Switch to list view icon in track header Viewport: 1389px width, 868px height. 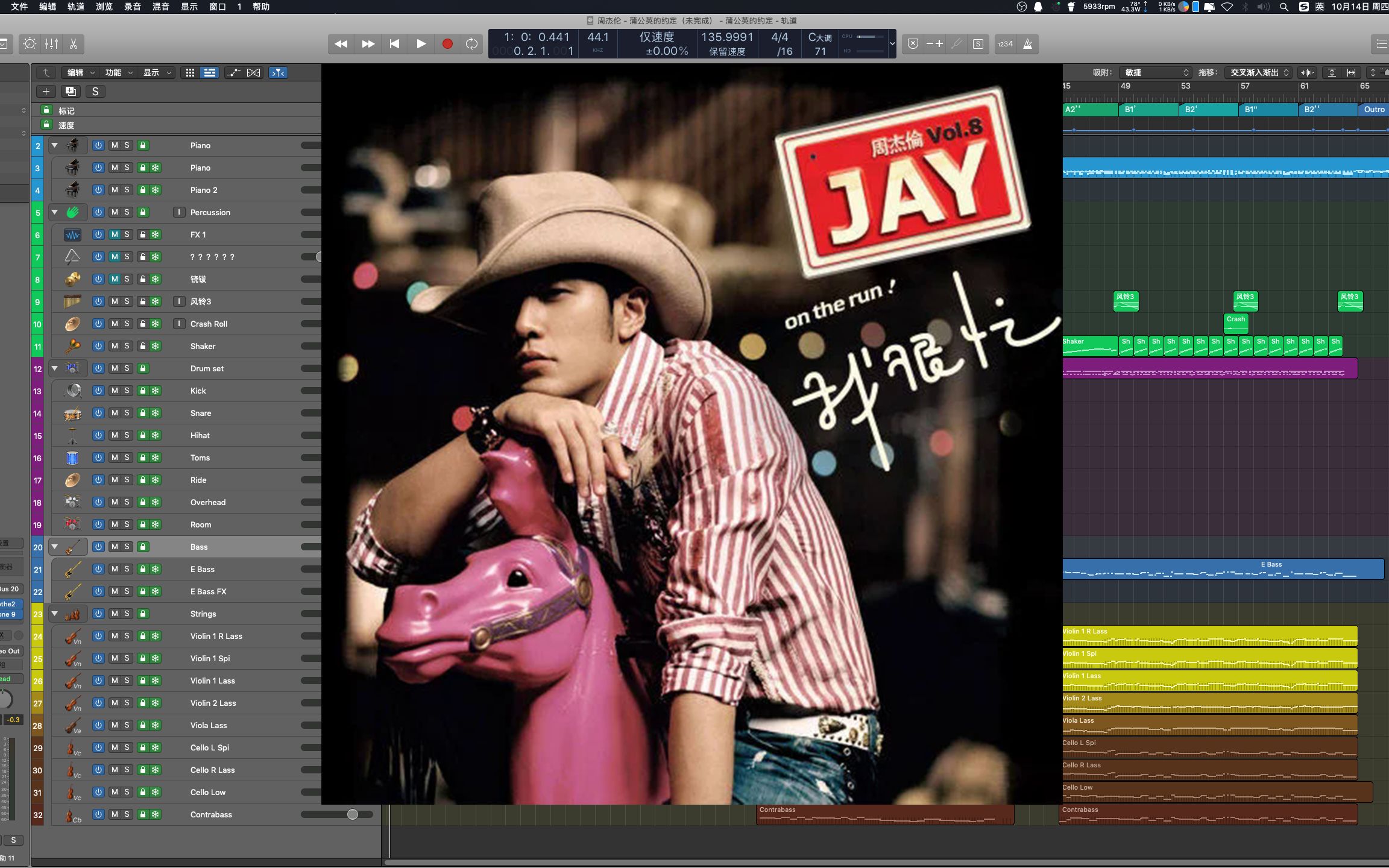point(209,72)
